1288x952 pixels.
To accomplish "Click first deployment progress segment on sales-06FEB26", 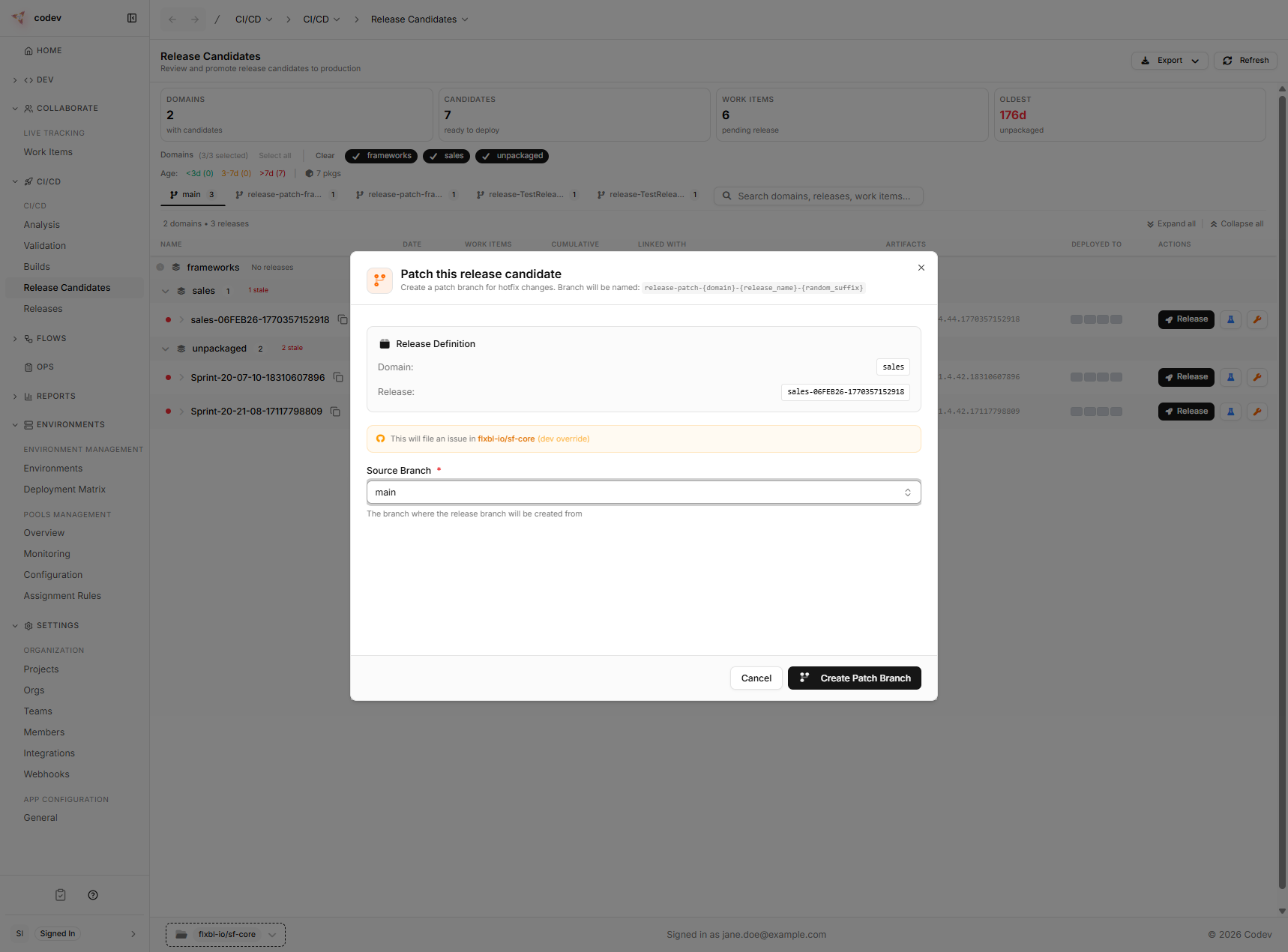I will click(x=1076, y=319).
